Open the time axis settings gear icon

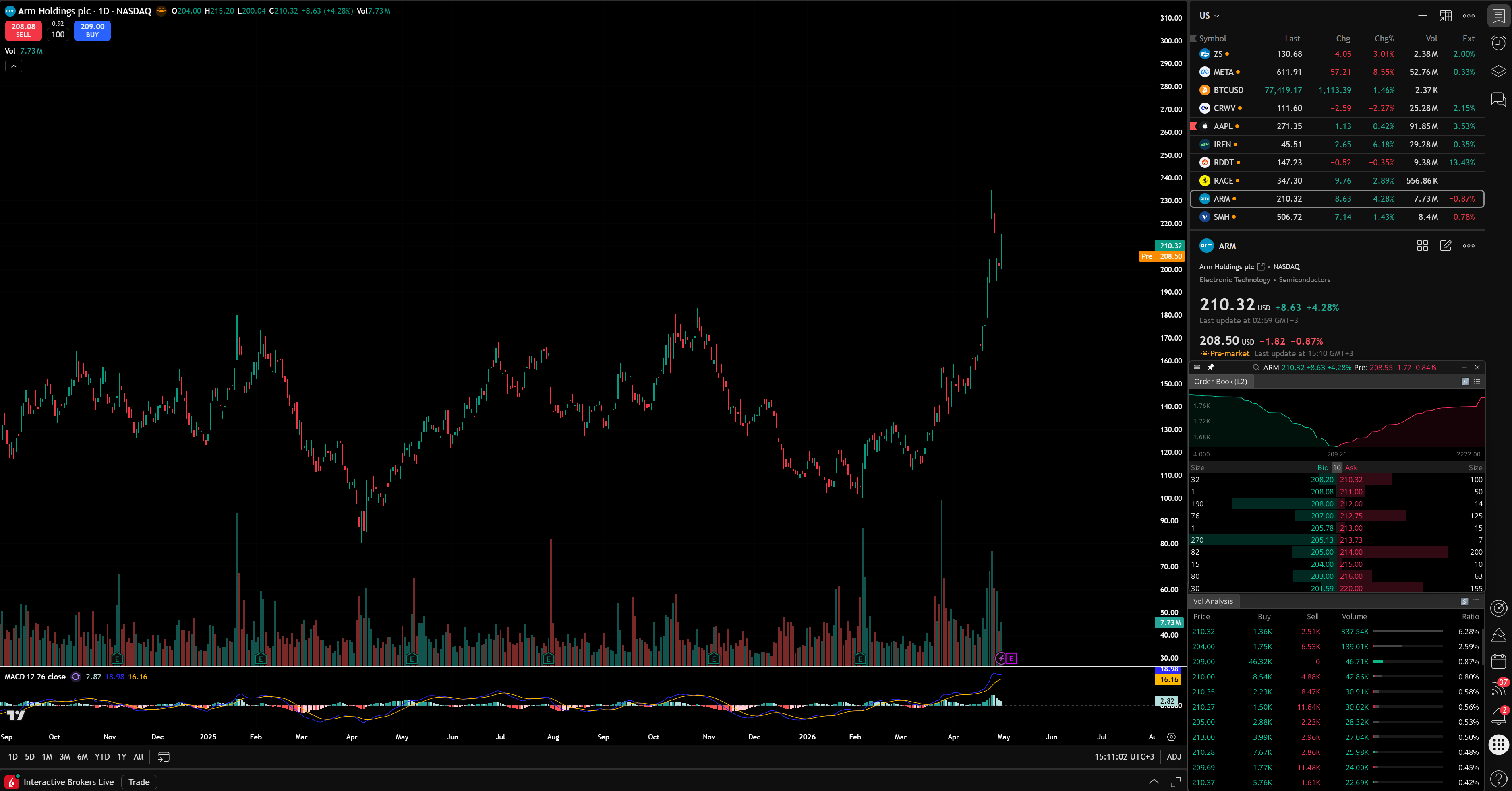[1171, 737]
